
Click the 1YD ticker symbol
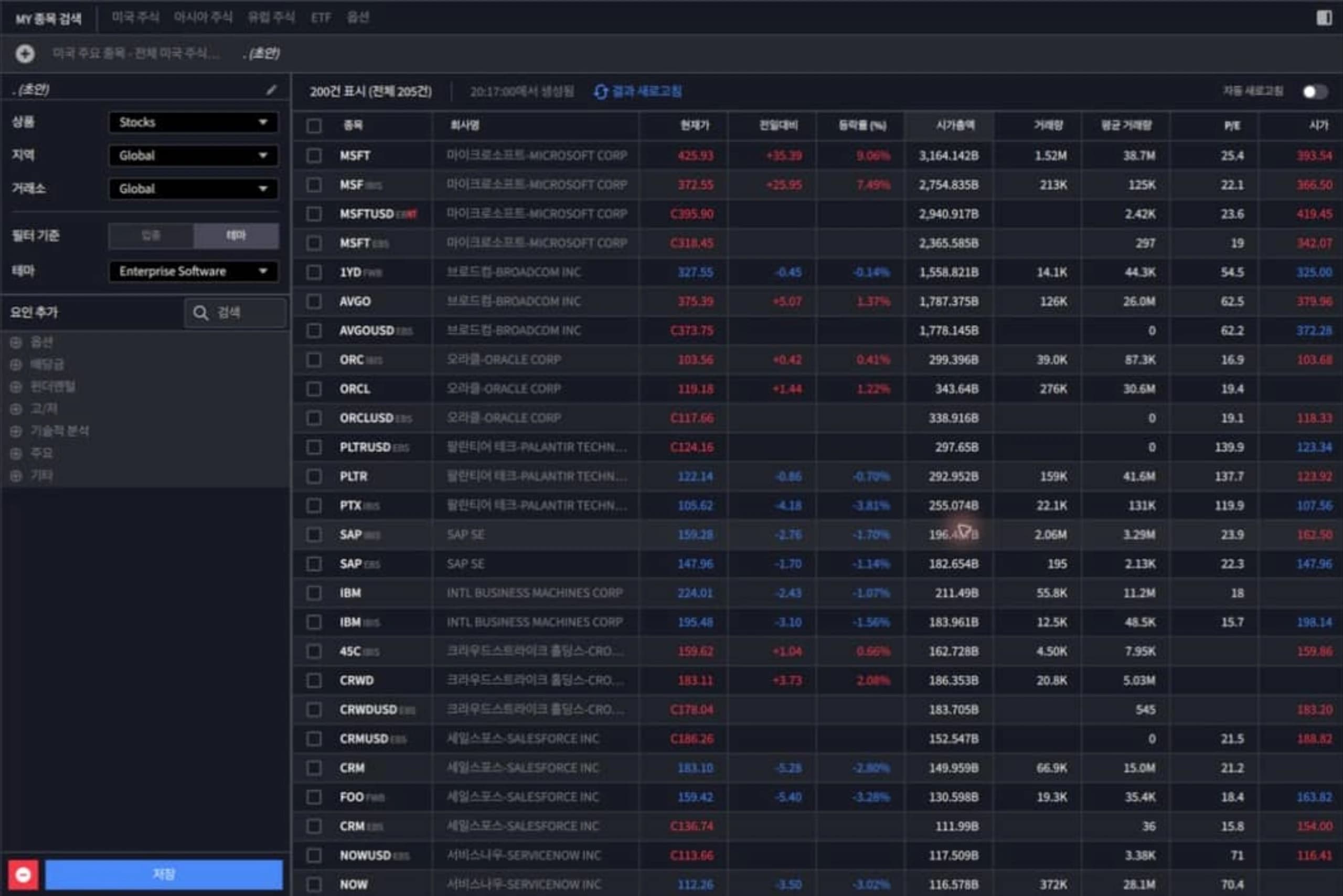point(350,272)
